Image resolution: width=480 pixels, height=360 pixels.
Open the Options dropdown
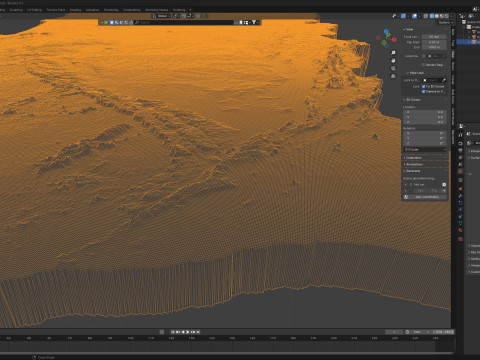point(446,22)
